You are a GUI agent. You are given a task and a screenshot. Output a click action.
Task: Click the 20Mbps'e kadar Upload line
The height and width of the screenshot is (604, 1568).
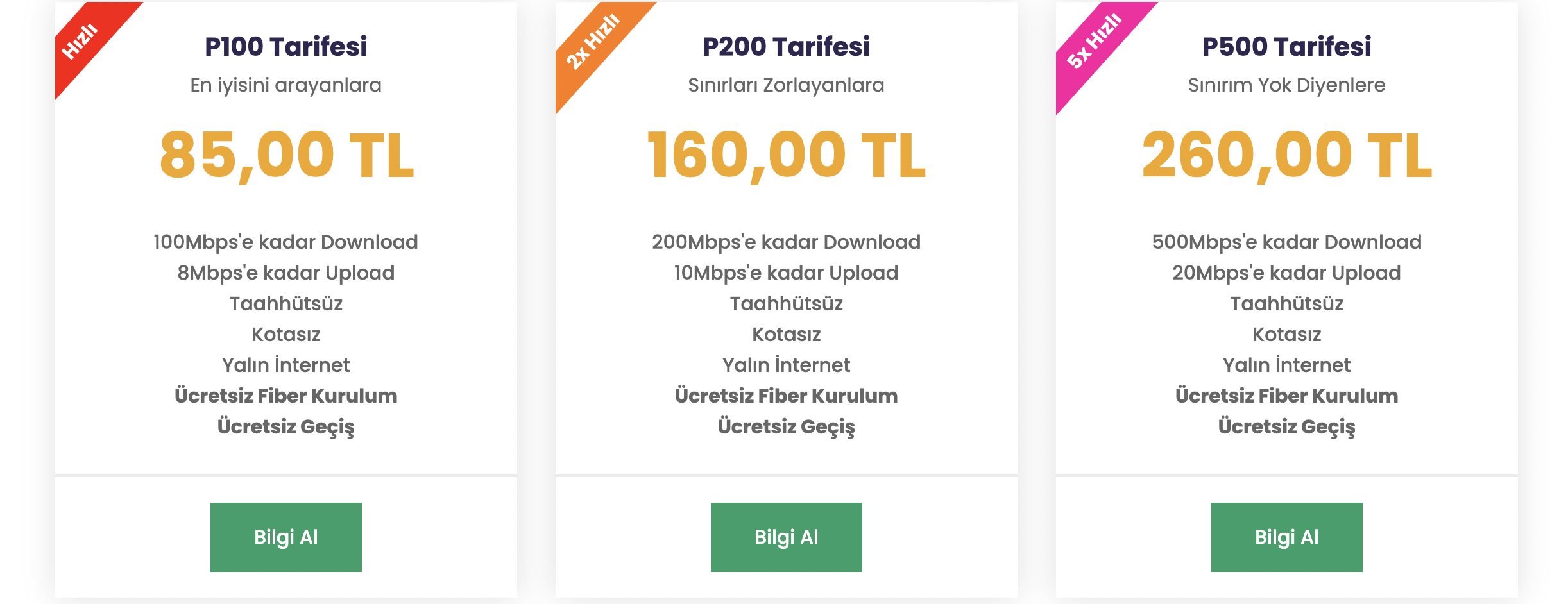[x=1287, y=273]
